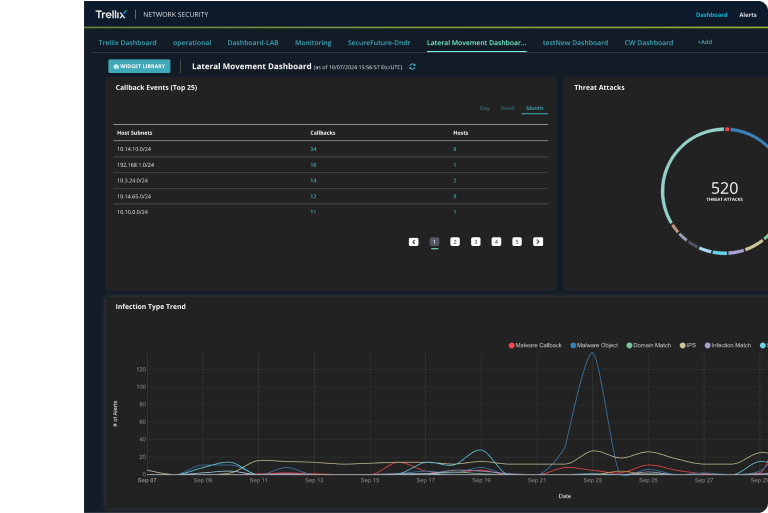Click the 10.14.65.0/24 subnet cell
The image size is (768, 513).
[x=134, y=196]
